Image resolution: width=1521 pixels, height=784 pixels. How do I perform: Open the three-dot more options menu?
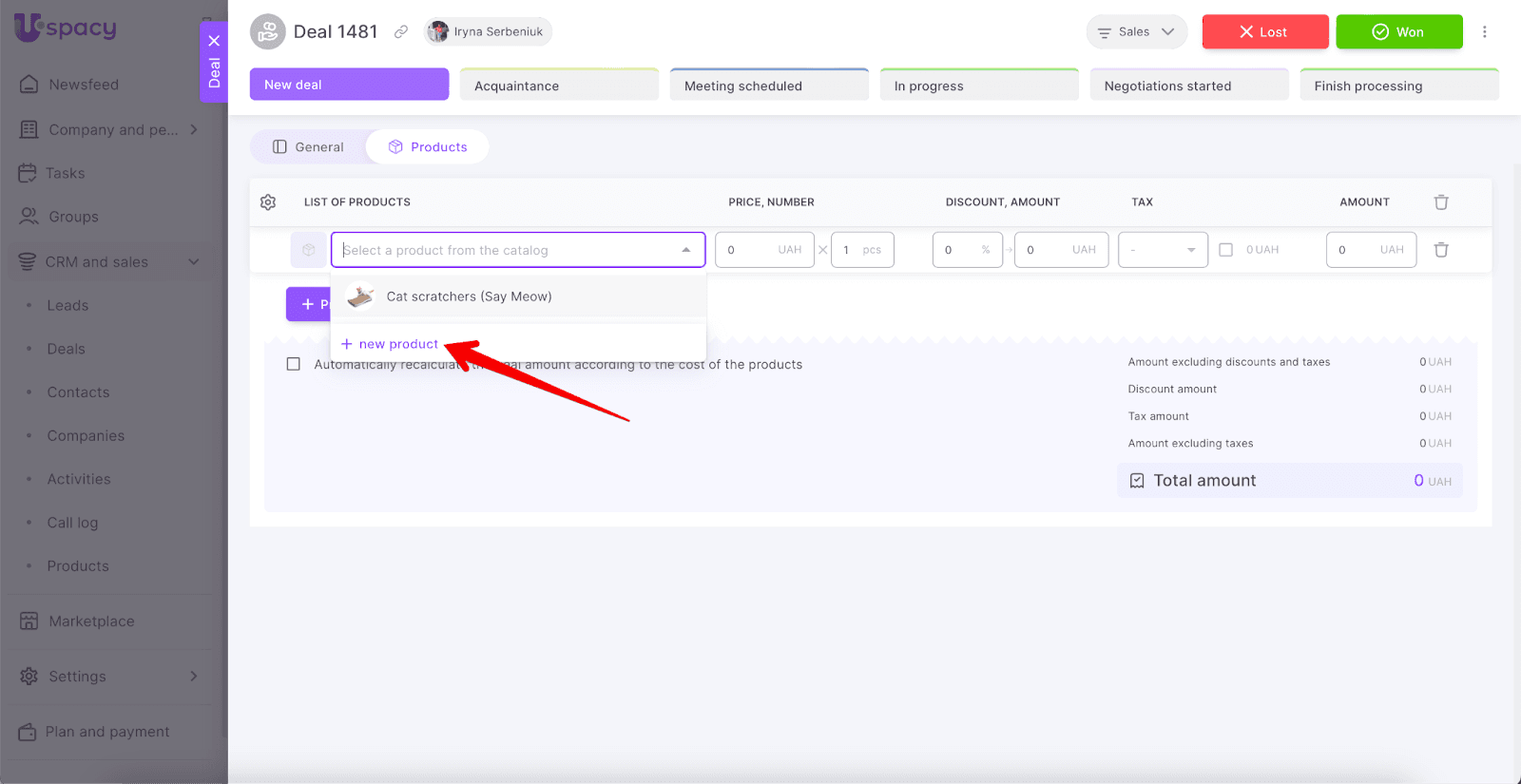tap(1484, 32)
